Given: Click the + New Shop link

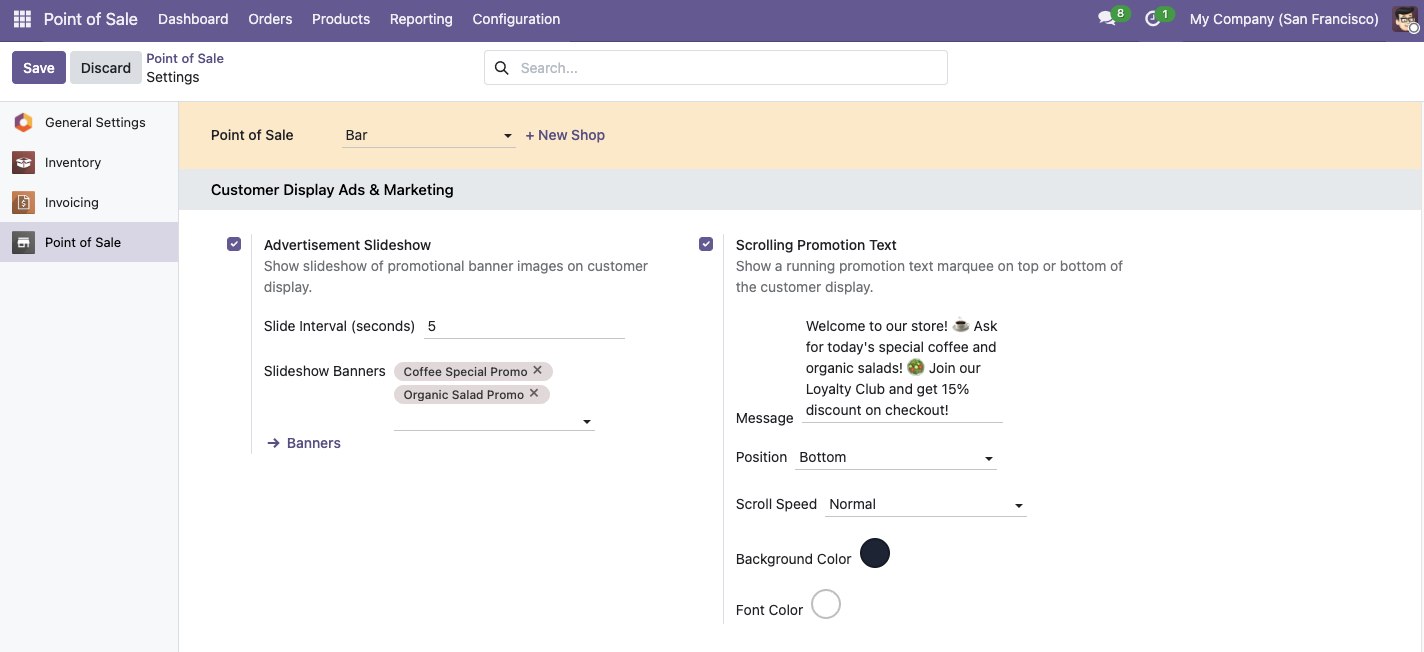Looking at the screenshot, I should pyautogui.click(x=565, y=135).
